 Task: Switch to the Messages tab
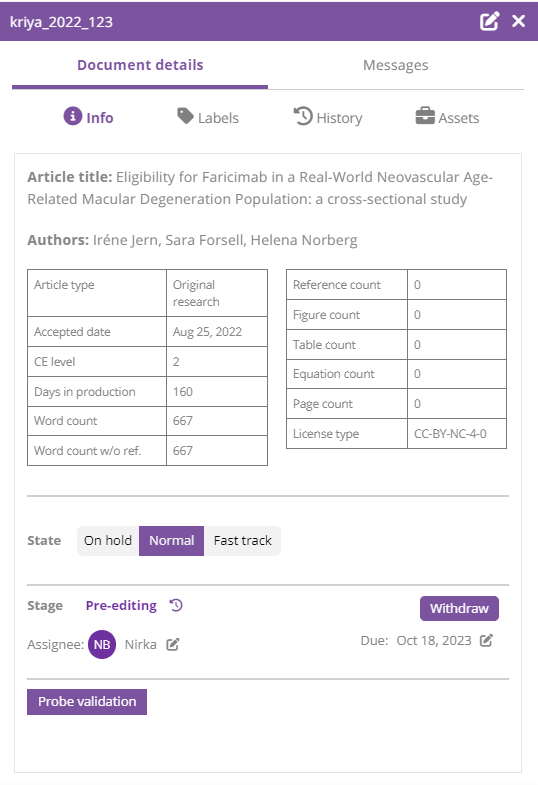396,65
